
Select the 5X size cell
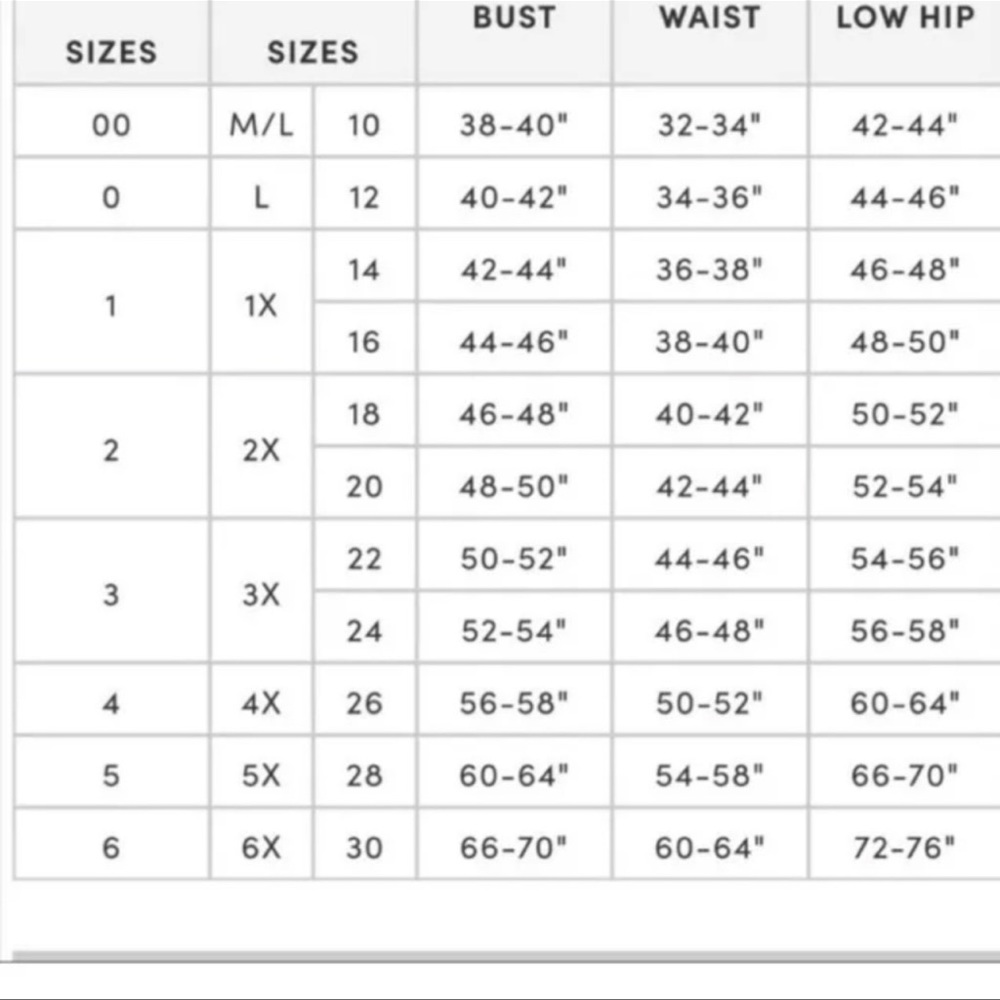261,775
